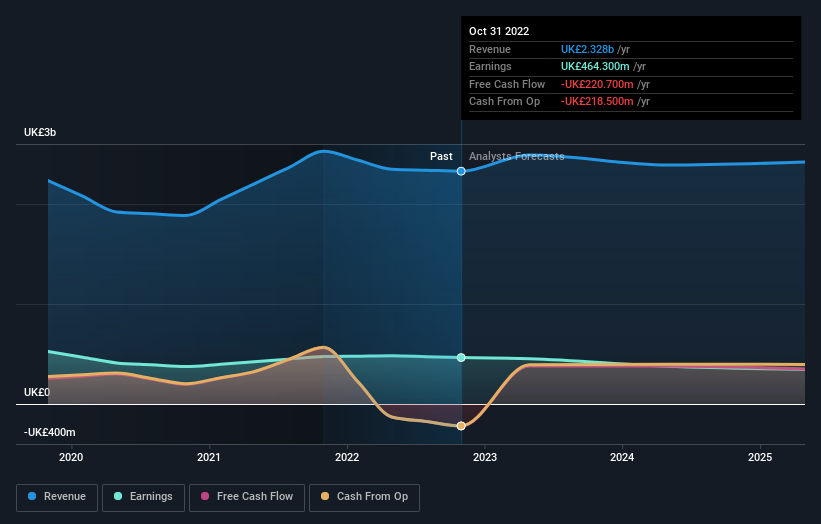
Task: Click the UK£3b y-axis label
Action: pos(40,132)
